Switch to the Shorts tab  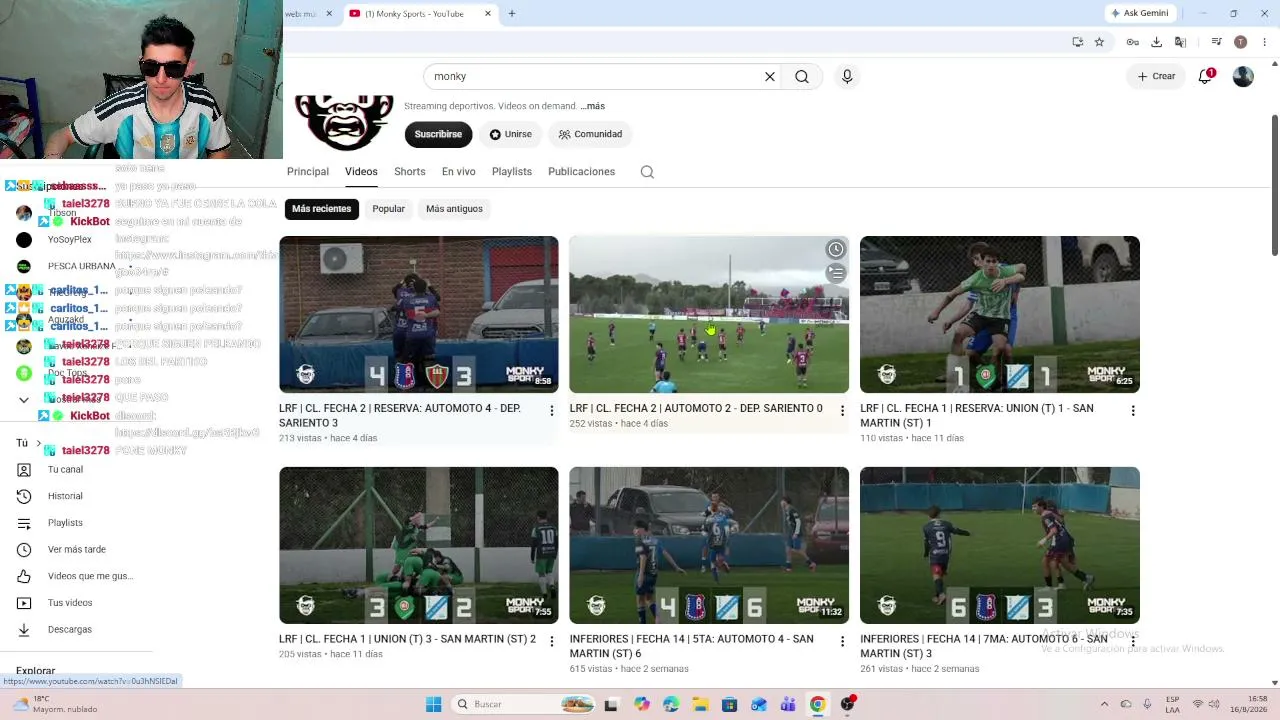point(410,172)
